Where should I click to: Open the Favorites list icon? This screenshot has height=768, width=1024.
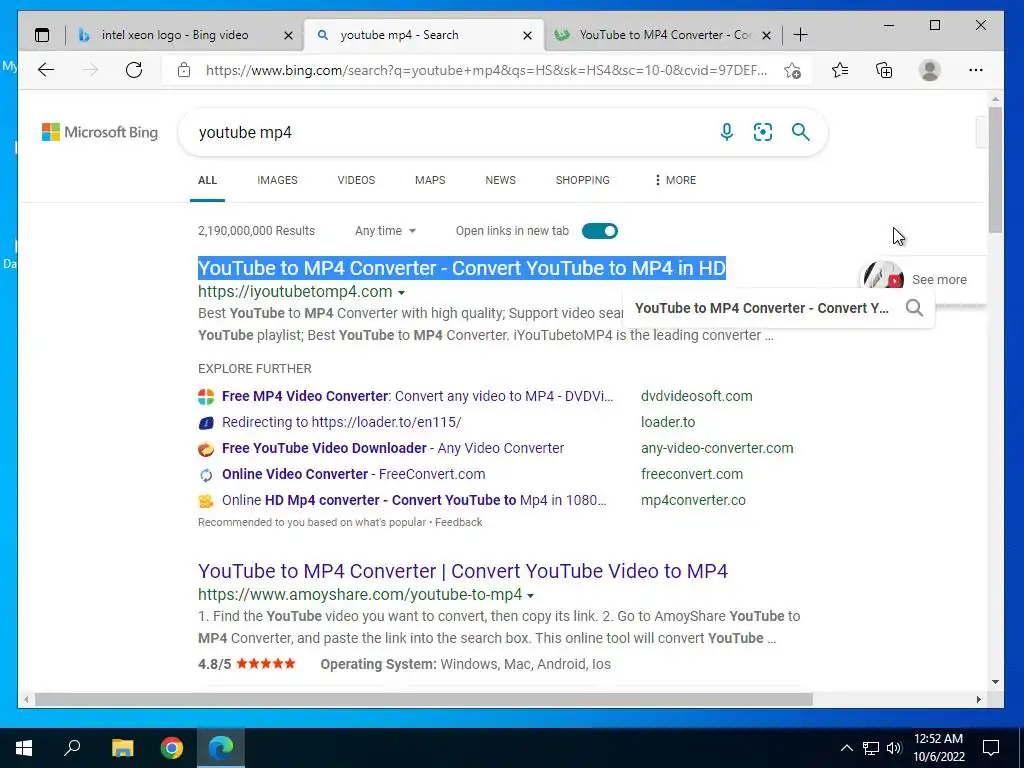(x=840, y=70)
